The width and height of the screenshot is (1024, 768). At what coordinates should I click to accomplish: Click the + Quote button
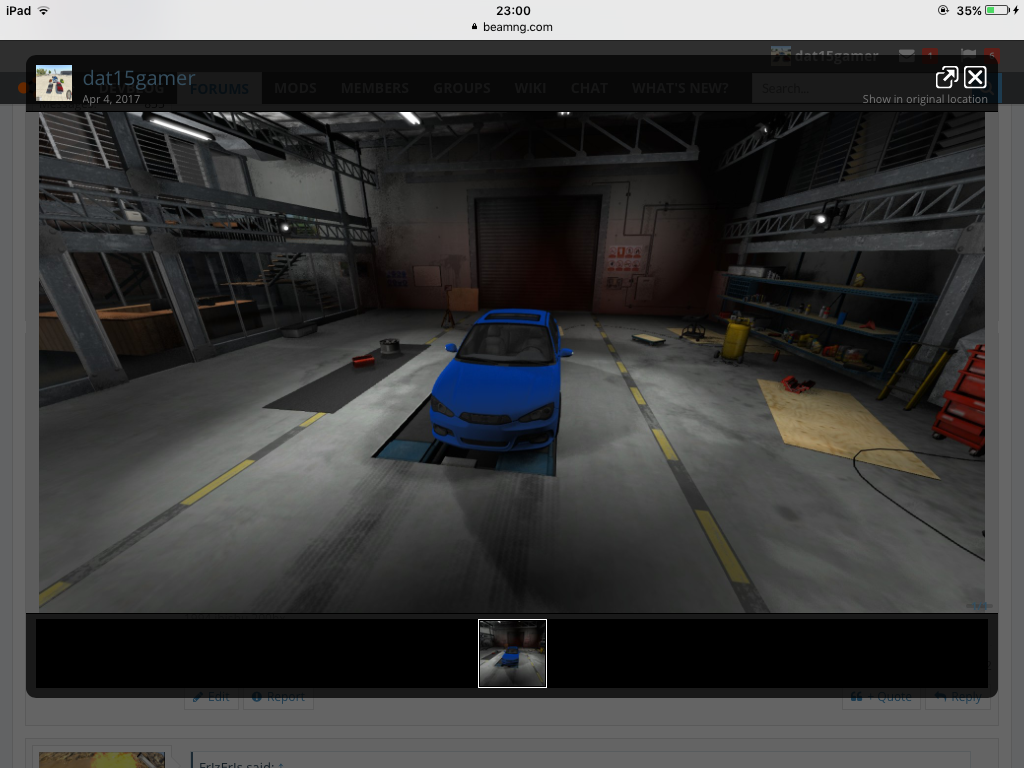pyautogui.click(x=881, y=697)
